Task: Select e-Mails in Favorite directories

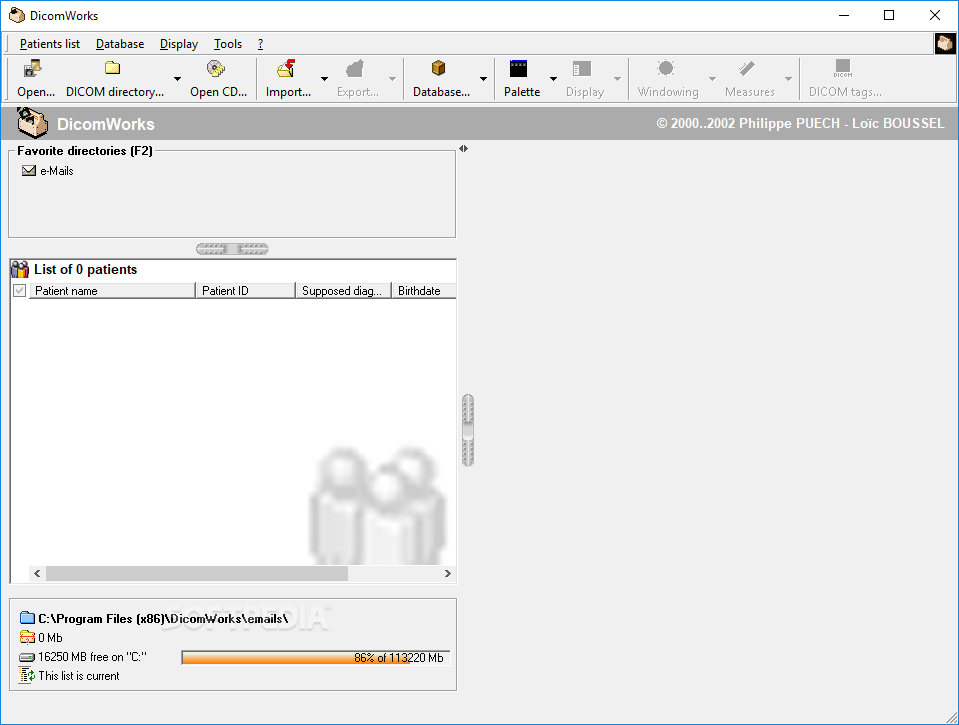Action: (x=48, y=171)
